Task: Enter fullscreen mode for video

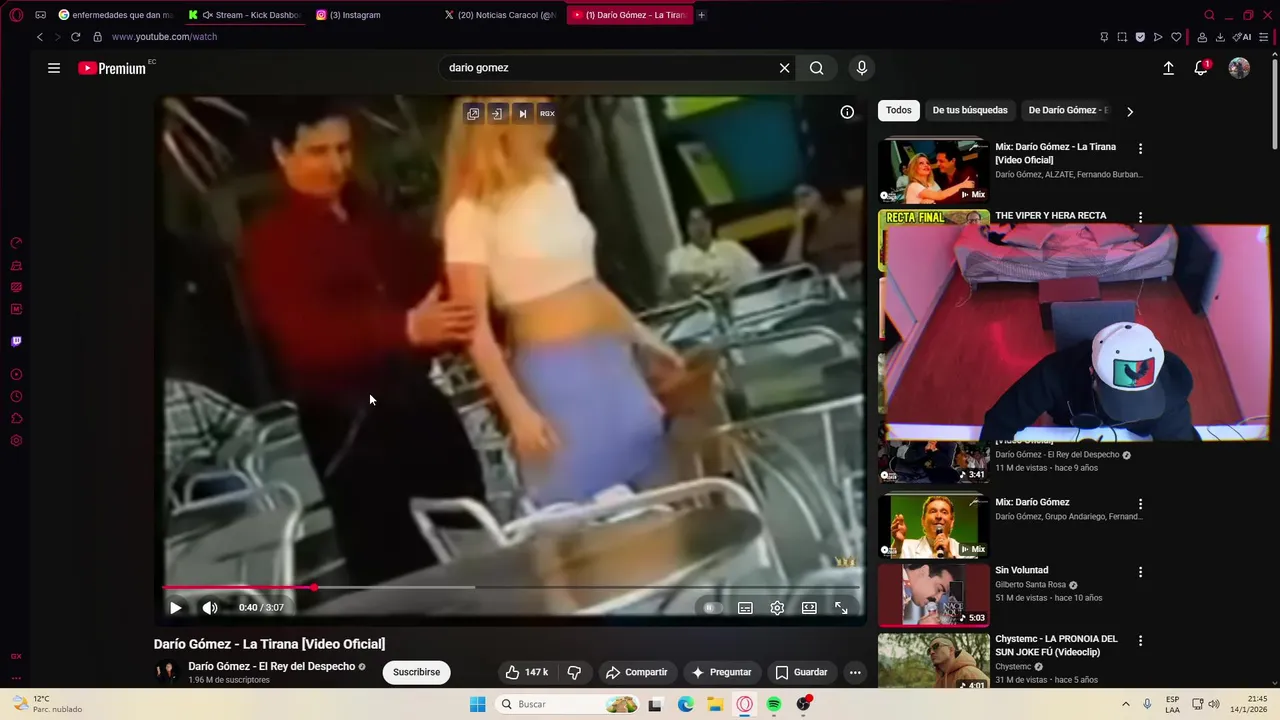Action: [841, 607]
